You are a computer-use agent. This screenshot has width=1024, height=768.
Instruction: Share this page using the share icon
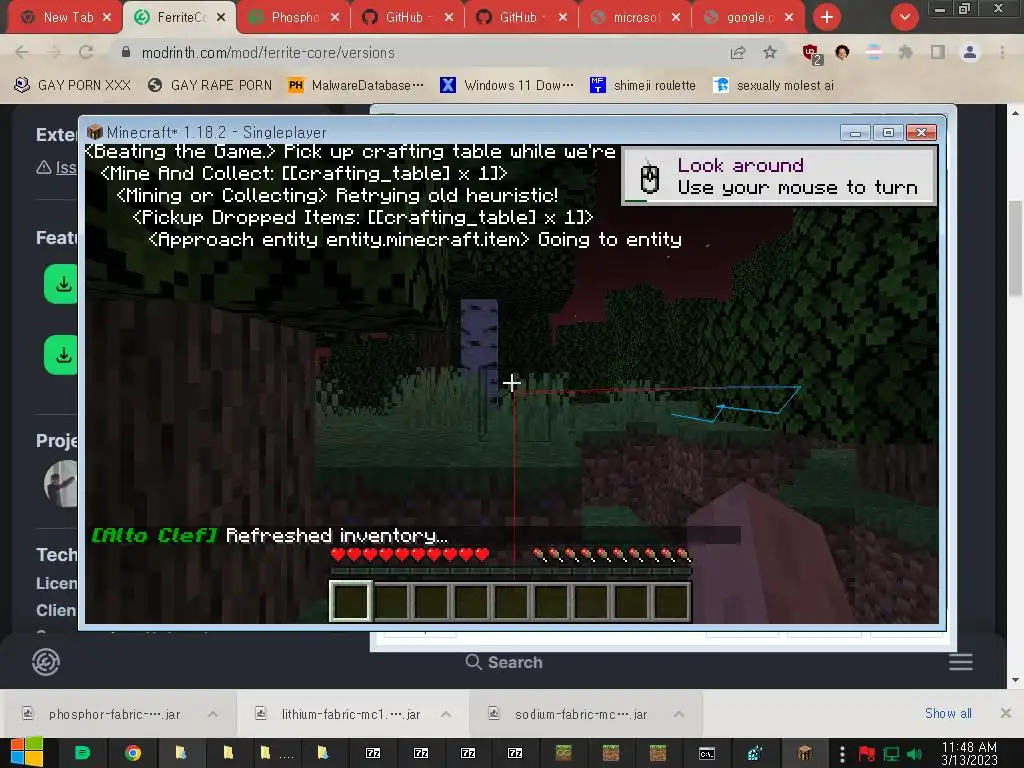click(x=738, y=52)
